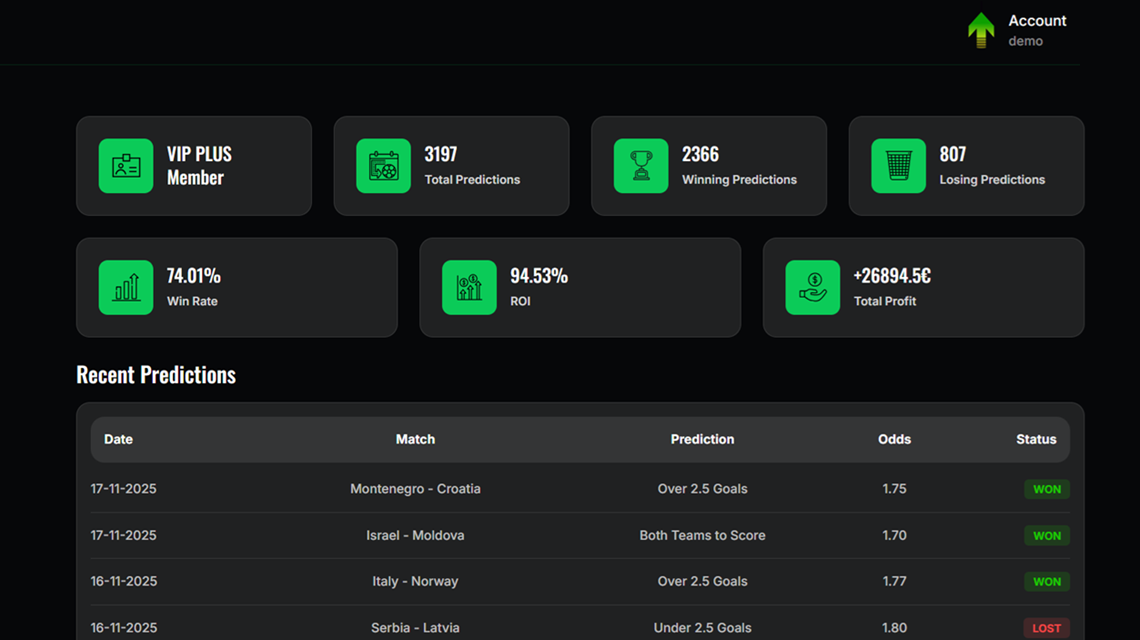The height and width of the screenshot is (640, 1140).
Task: Click the Odds column header
Action: [x=894, y=439]
